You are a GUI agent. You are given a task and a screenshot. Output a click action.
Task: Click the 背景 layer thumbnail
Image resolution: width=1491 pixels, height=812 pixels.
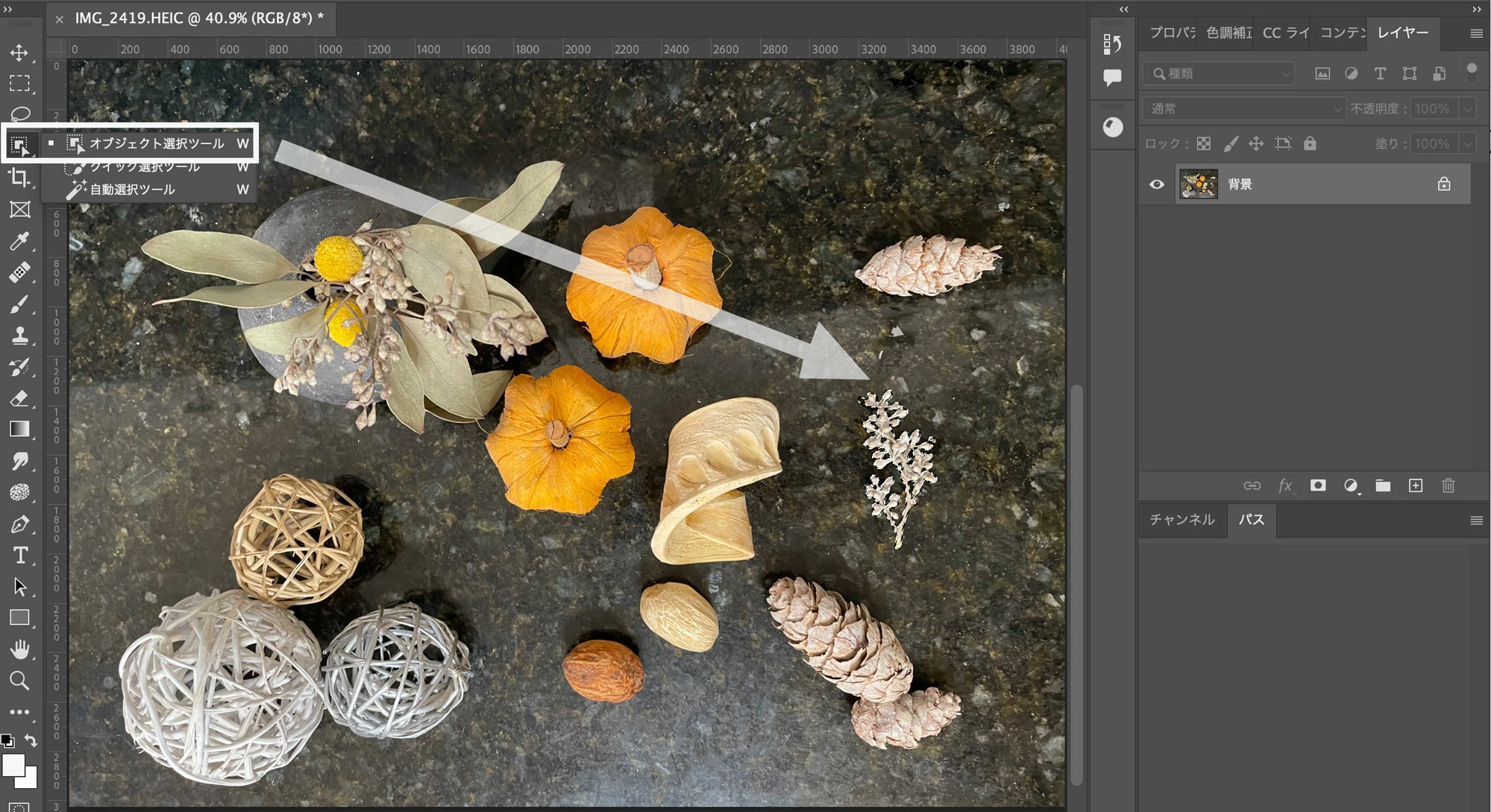coord(1198,184)
